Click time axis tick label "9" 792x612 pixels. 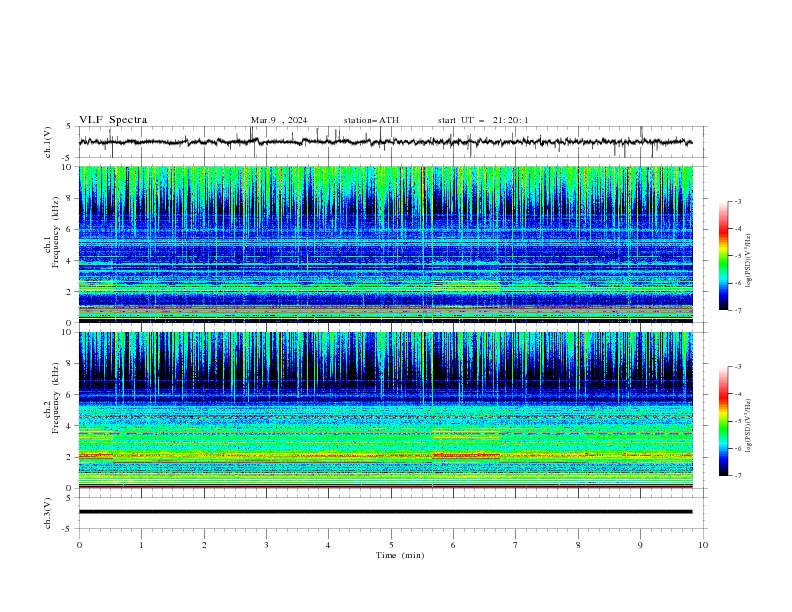tap(640, 545)
